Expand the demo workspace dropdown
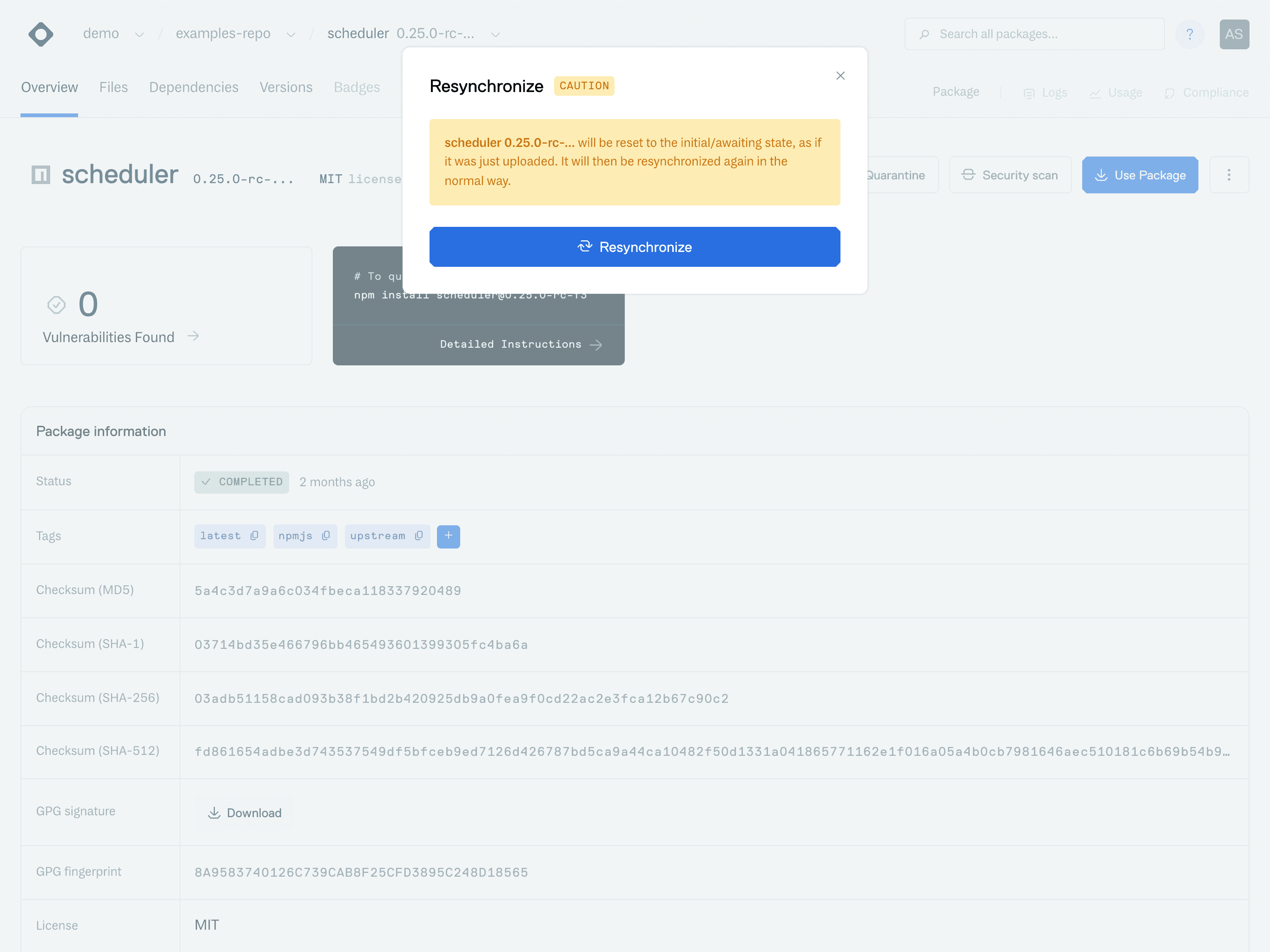The height and width of the screenshot is (952, 1270). 139,34
